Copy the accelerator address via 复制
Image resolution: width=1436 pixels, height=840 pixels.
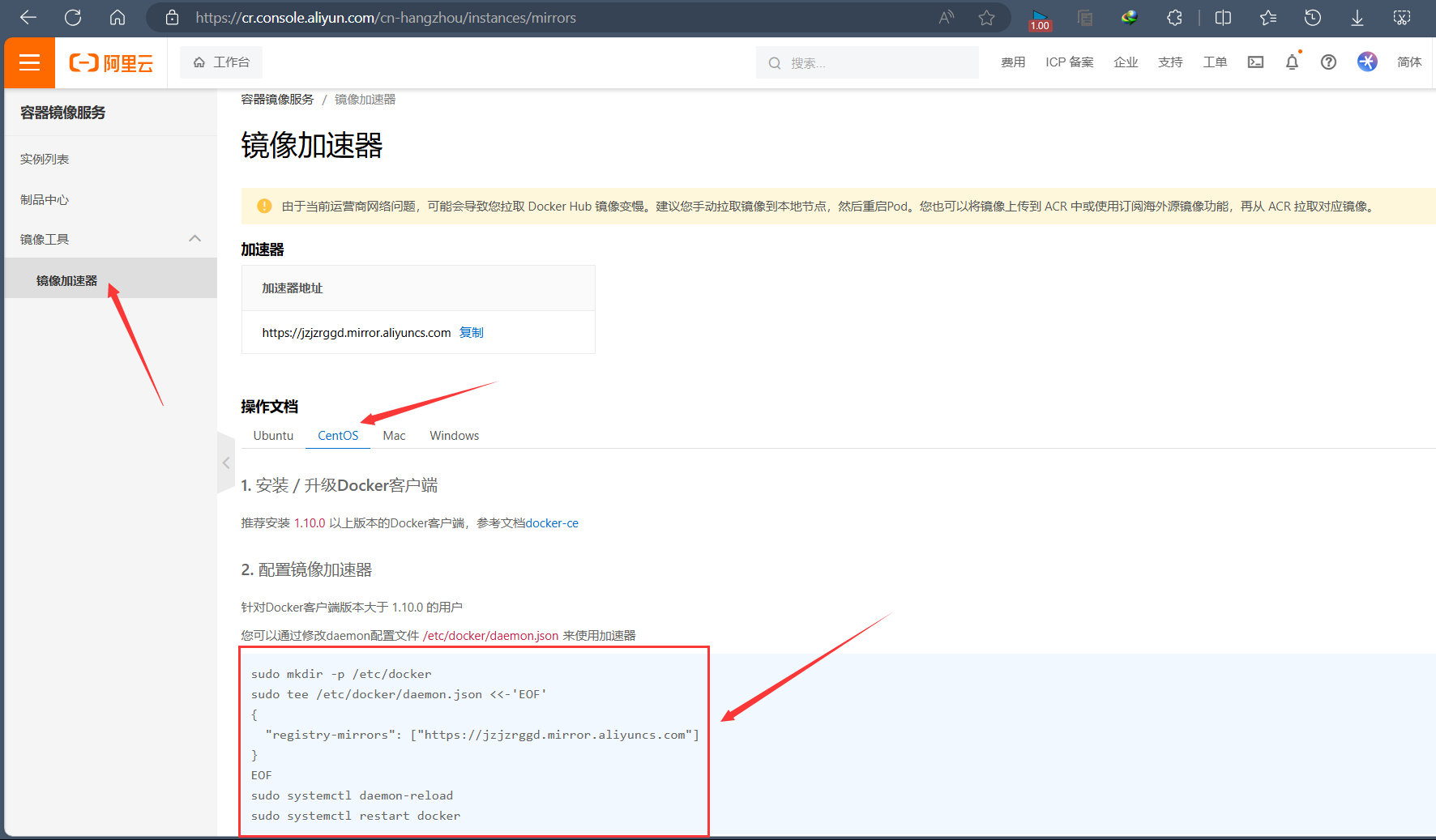coord(471,332)
